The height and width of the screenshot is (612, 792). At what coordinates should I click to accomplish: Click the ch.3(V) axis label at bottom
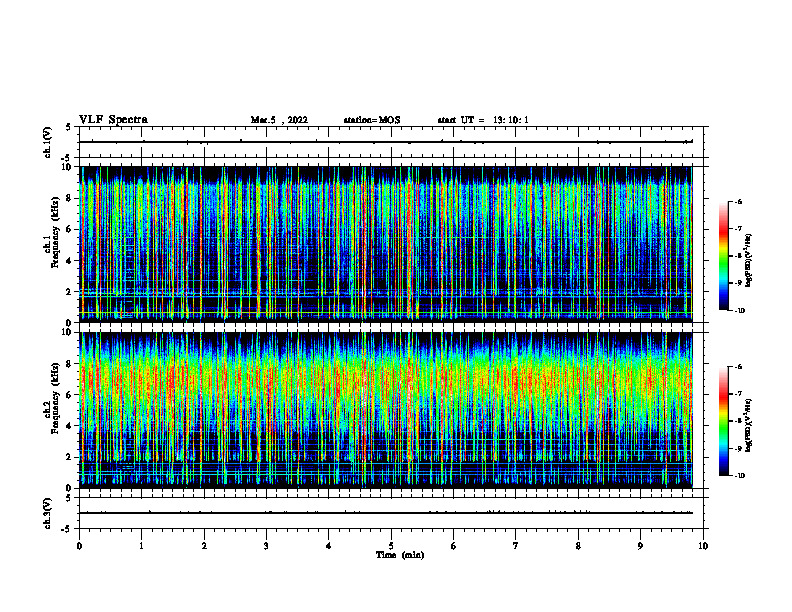48,513
